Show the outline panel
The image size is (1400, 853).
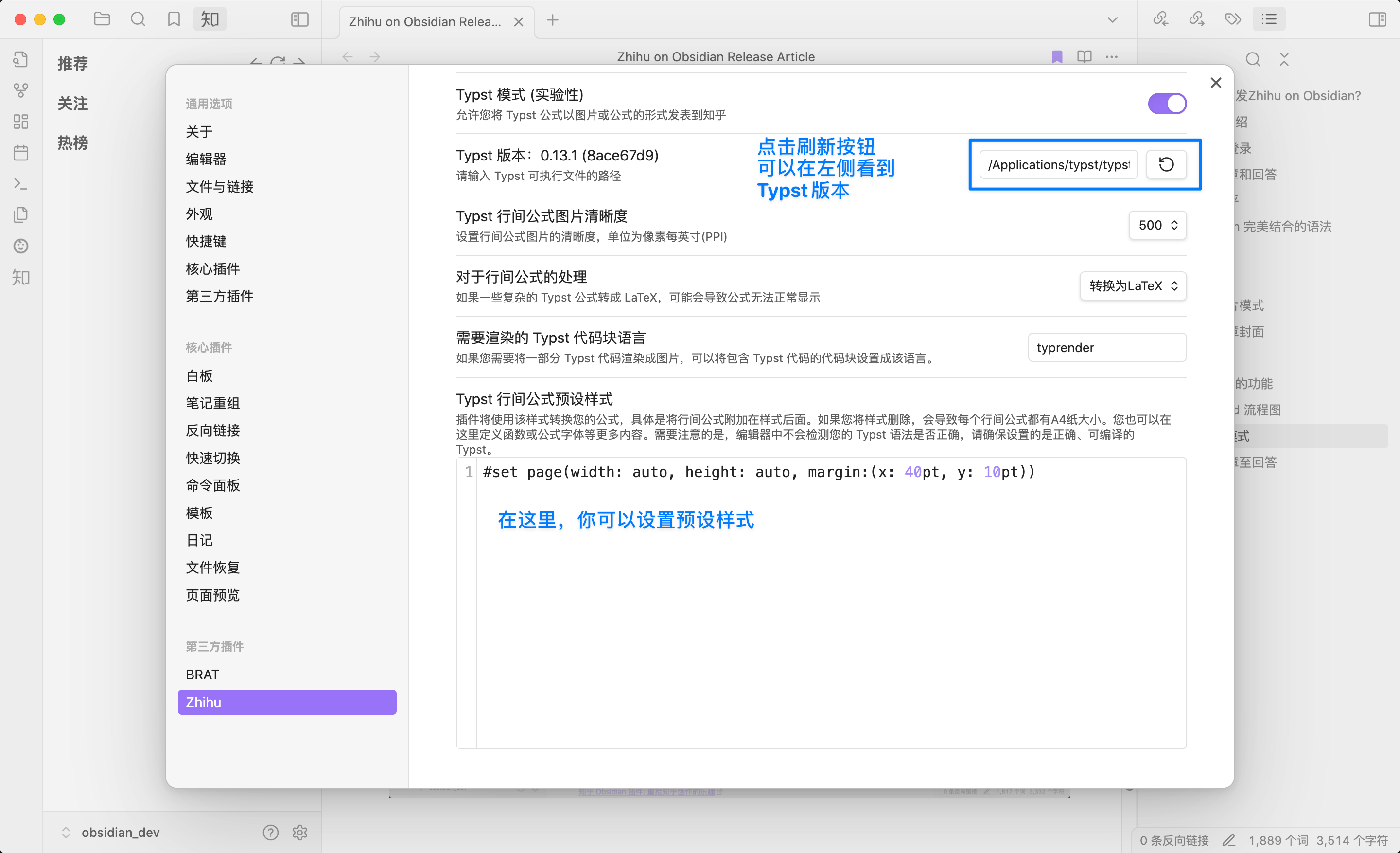pos(1269,19)
